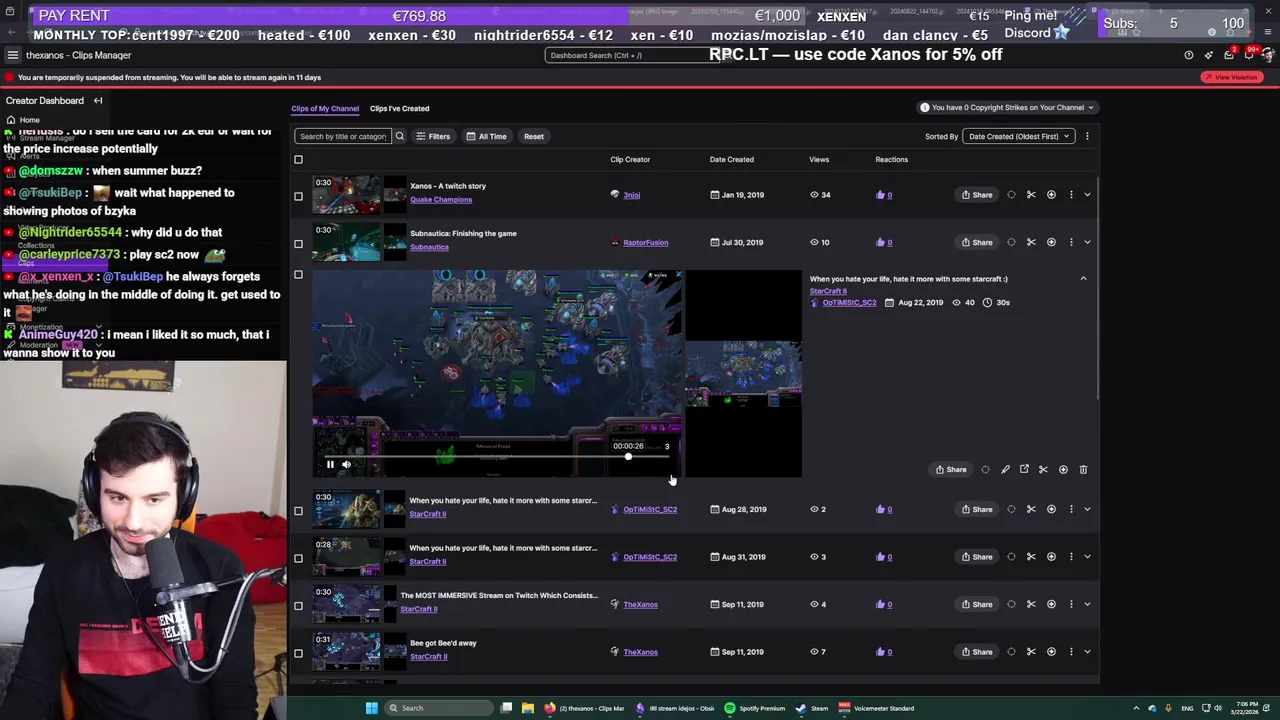Trim the Subnautica: Finishing the game clip
The height and width of the screenshot is (720, 1280).
(1031, 242)
